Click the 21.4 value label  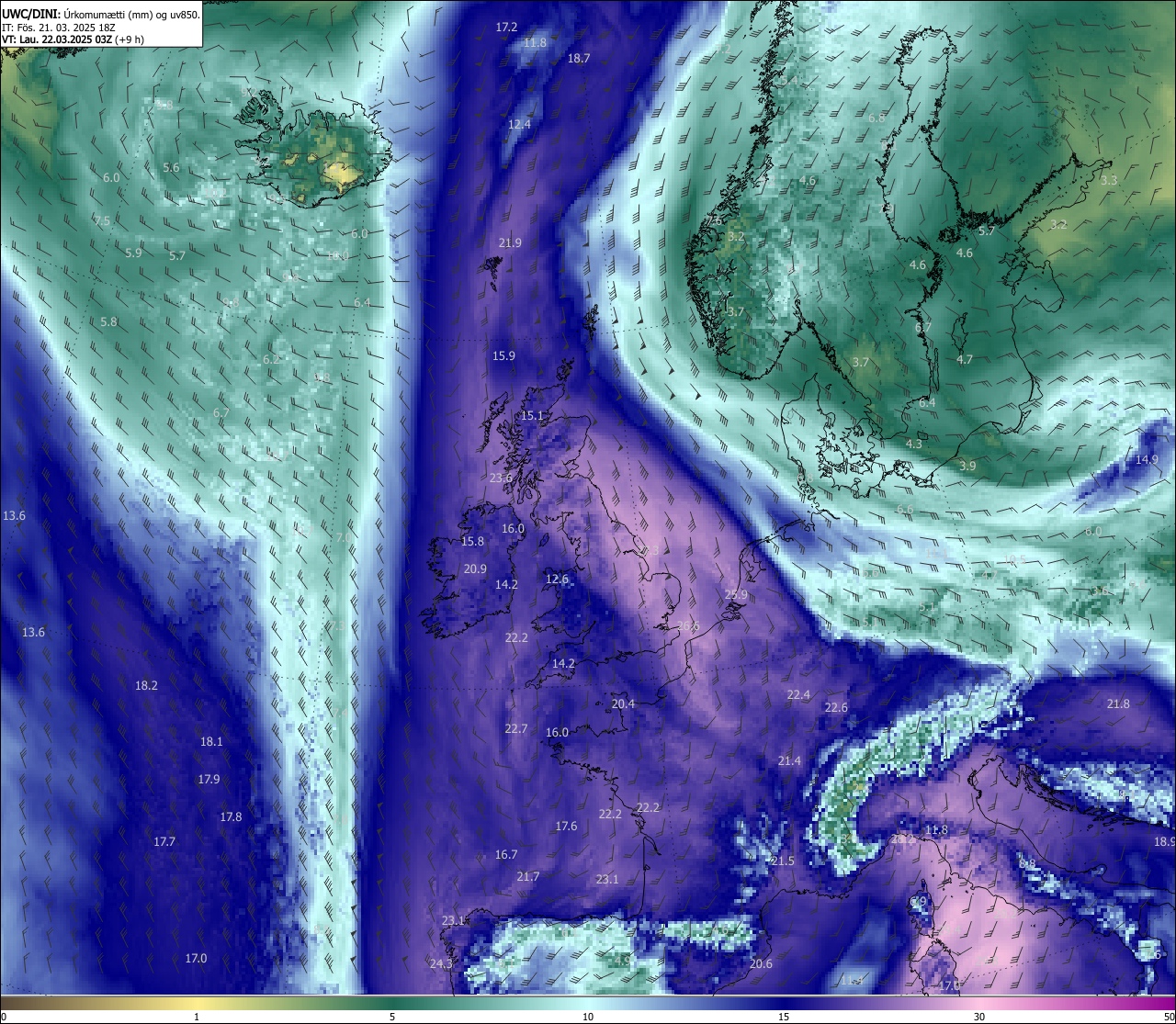(789, 761)
